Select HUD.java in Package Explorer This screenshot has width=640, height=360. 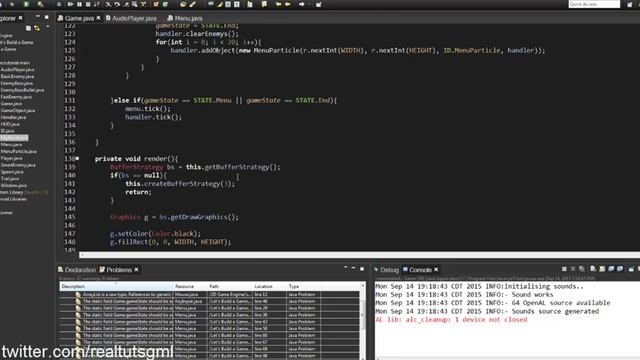click(x=10, y=124)
